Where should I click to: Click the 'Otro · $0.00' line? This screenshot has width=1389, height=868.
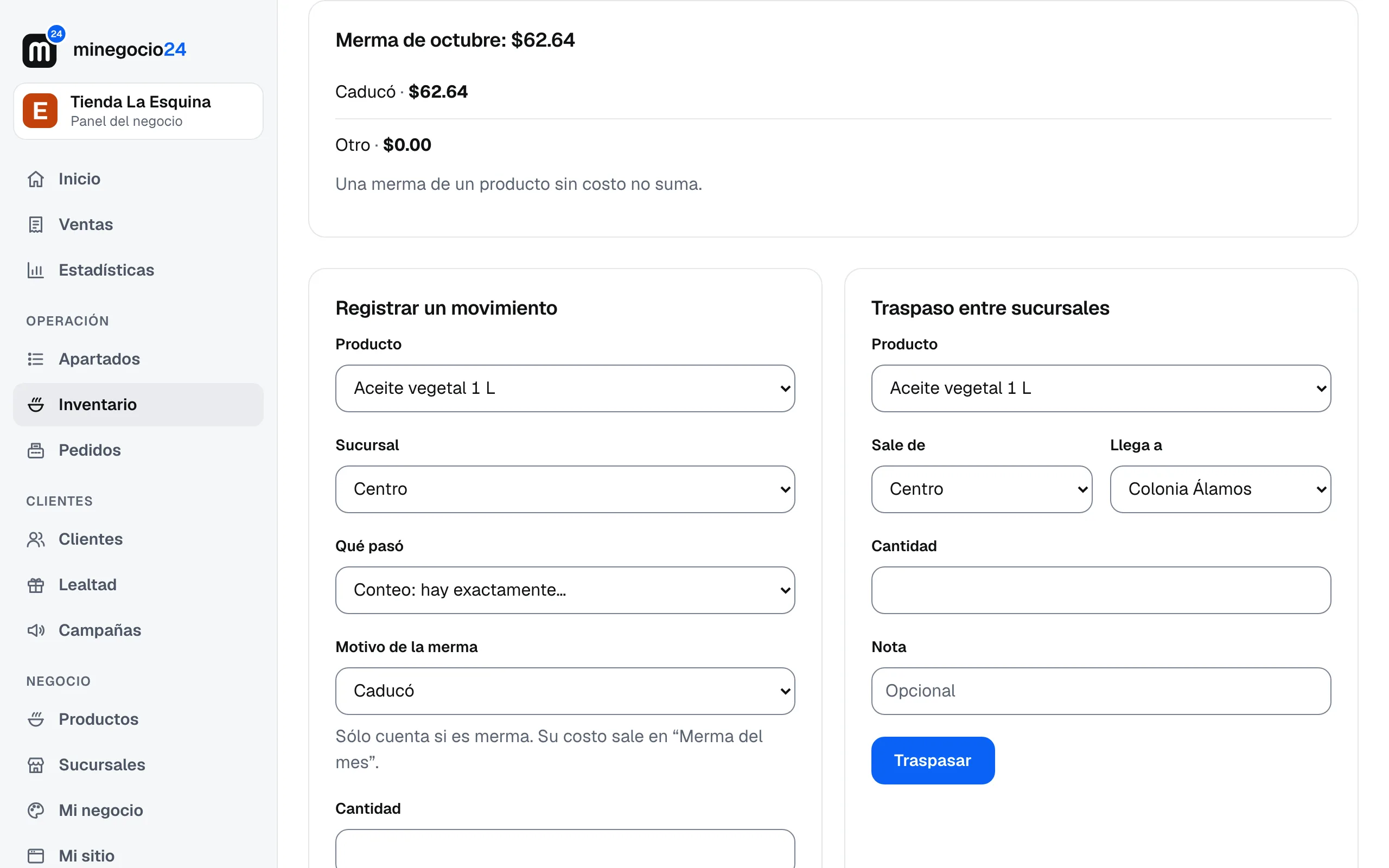(383, 145)
